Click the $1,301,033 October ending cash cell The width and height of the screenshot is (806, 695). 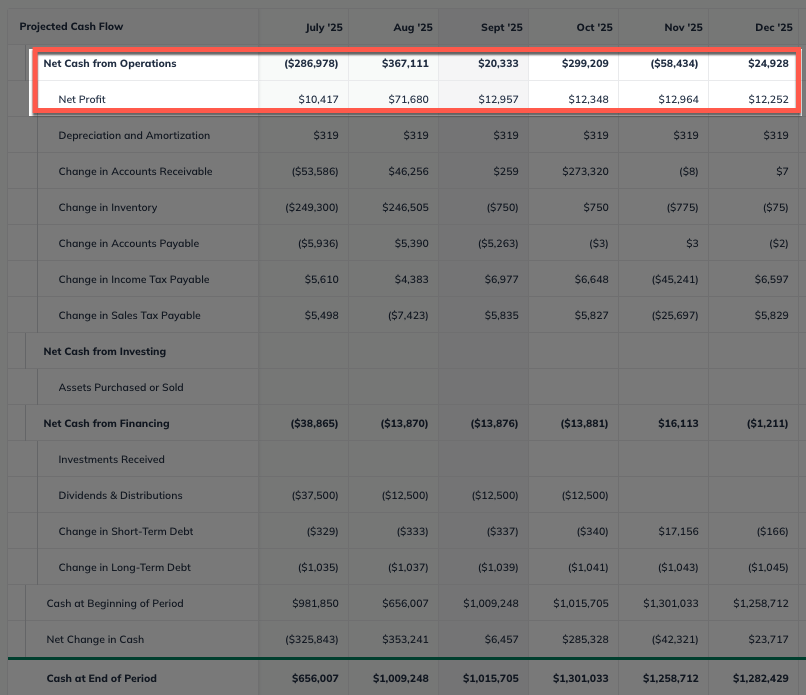581,678
